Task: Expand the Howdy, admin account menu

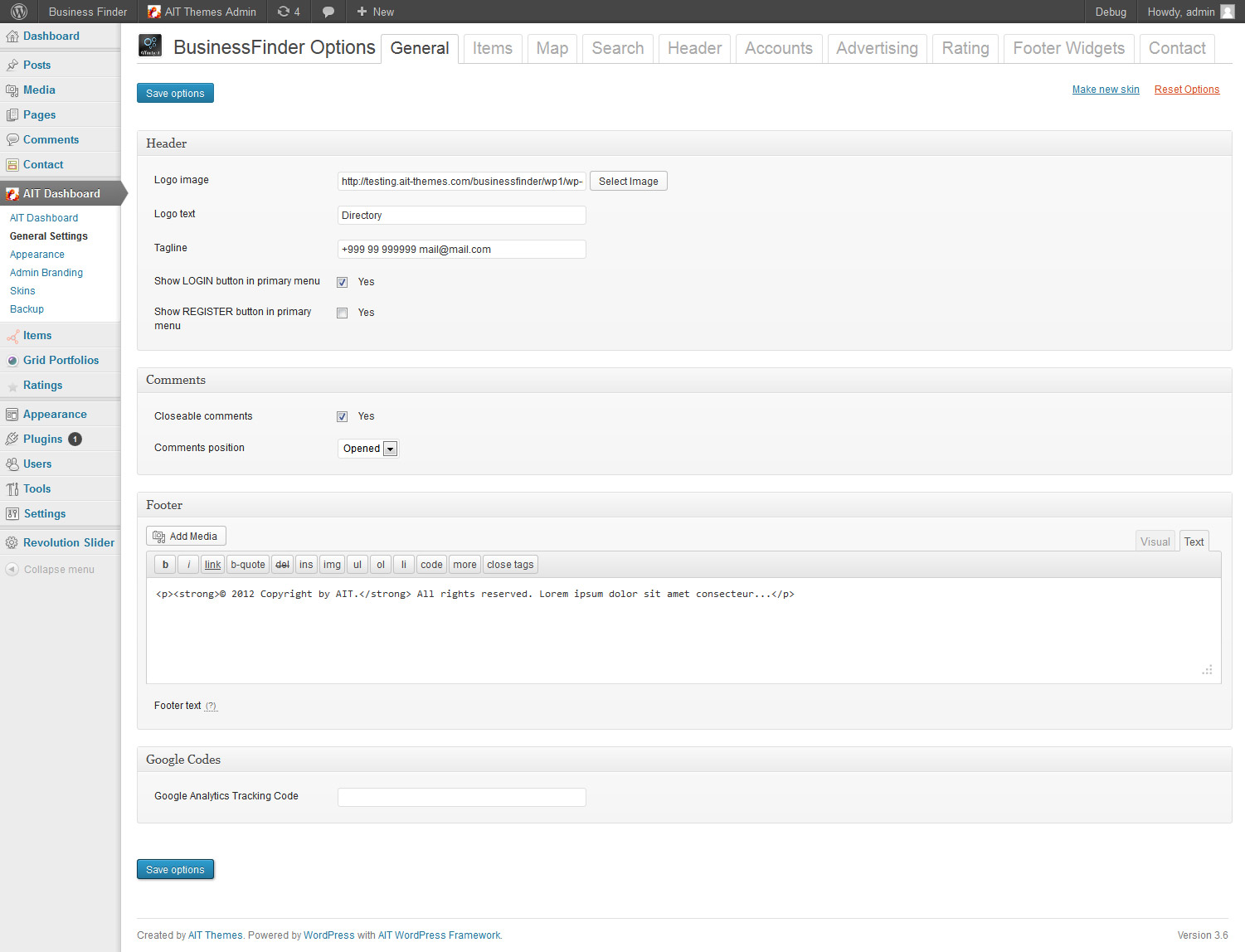Action: coord(1180,12)
